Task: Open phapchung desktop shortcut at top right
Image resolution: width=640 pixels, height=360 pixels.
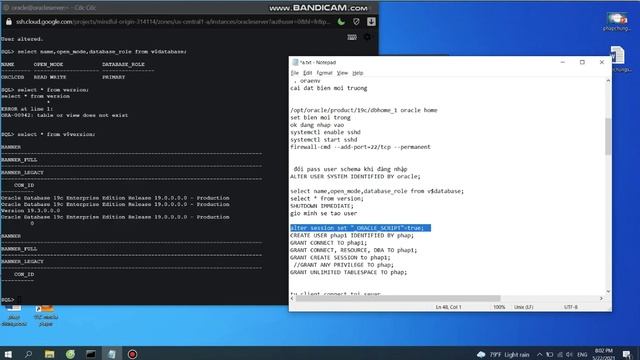Action: (x=617, y=22)
